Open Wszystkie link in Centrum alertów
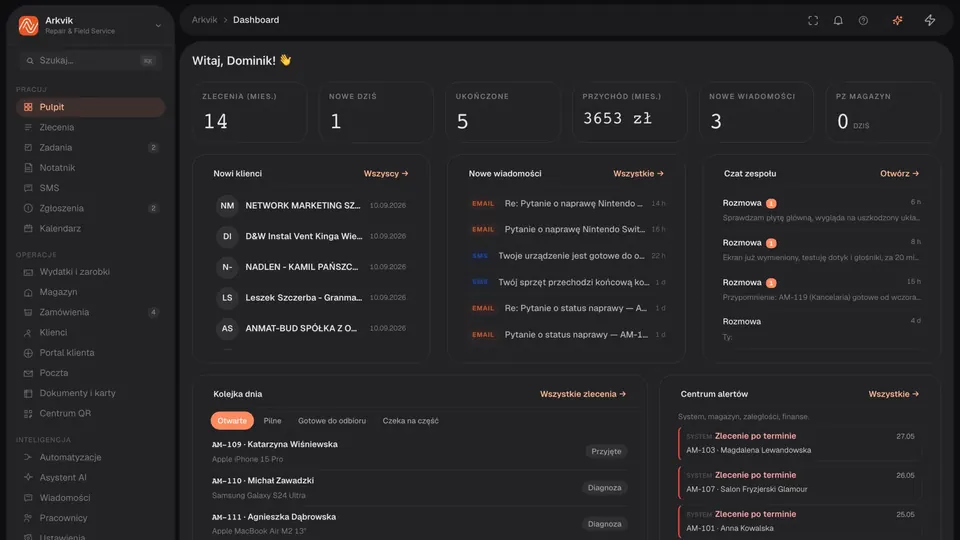 [x=893, y=394]
